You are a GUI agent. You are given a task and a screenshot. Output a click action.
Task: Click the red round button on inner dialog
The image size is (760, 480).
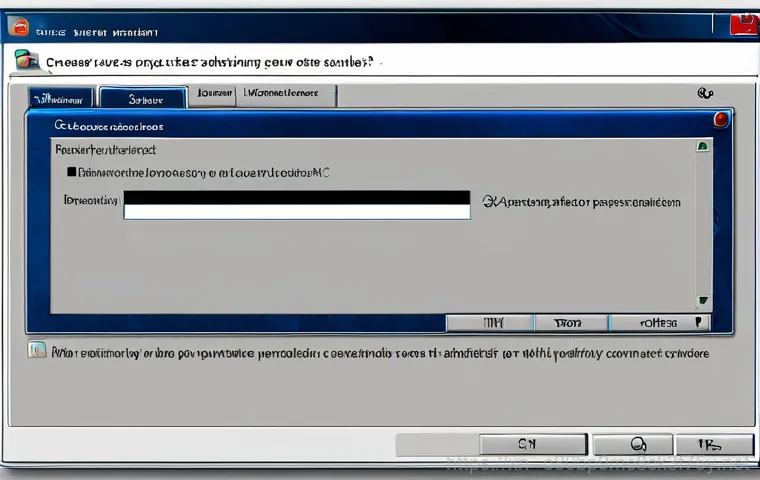point(721,121)
